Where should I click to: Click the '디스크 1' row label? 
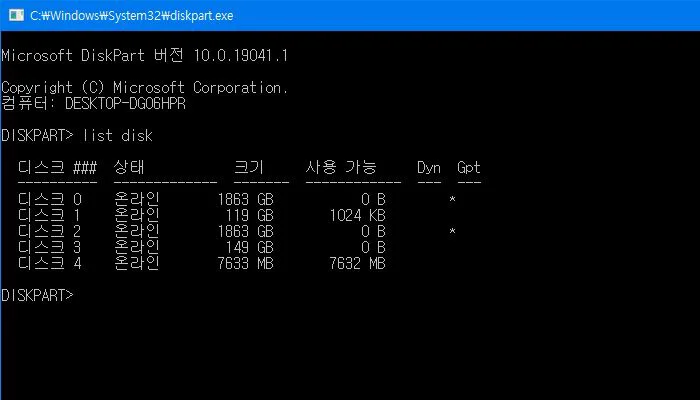click(50, 215)
